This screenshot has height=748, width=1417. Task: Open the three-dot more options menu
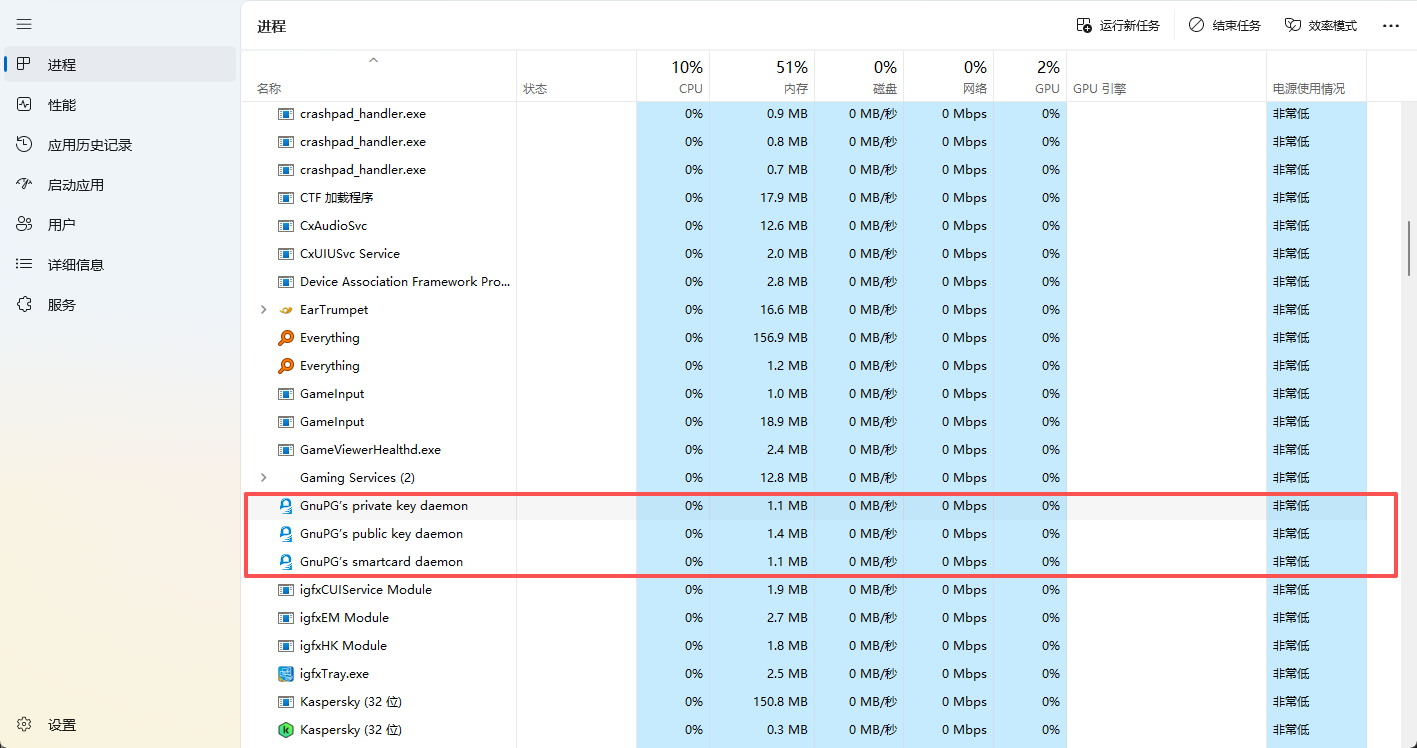pyautogui.click(x=1391, y=25)
